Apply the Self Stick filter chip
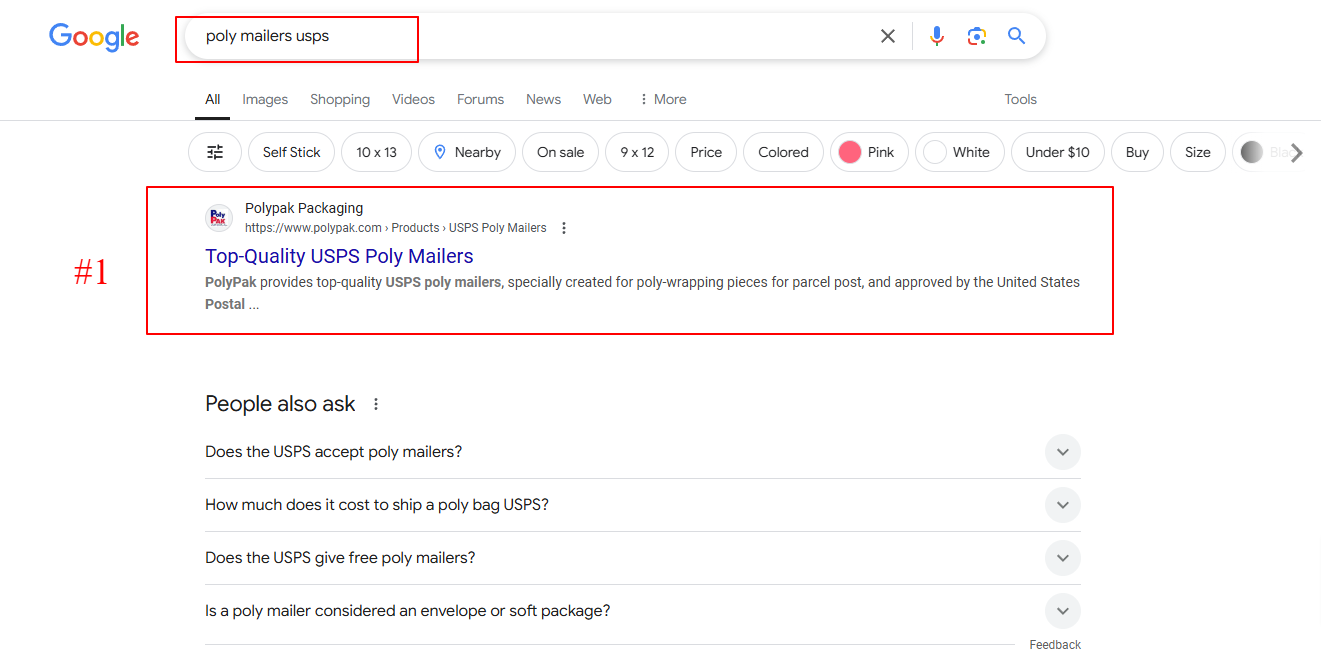1321x652 pixels. [x=291, y=152]
